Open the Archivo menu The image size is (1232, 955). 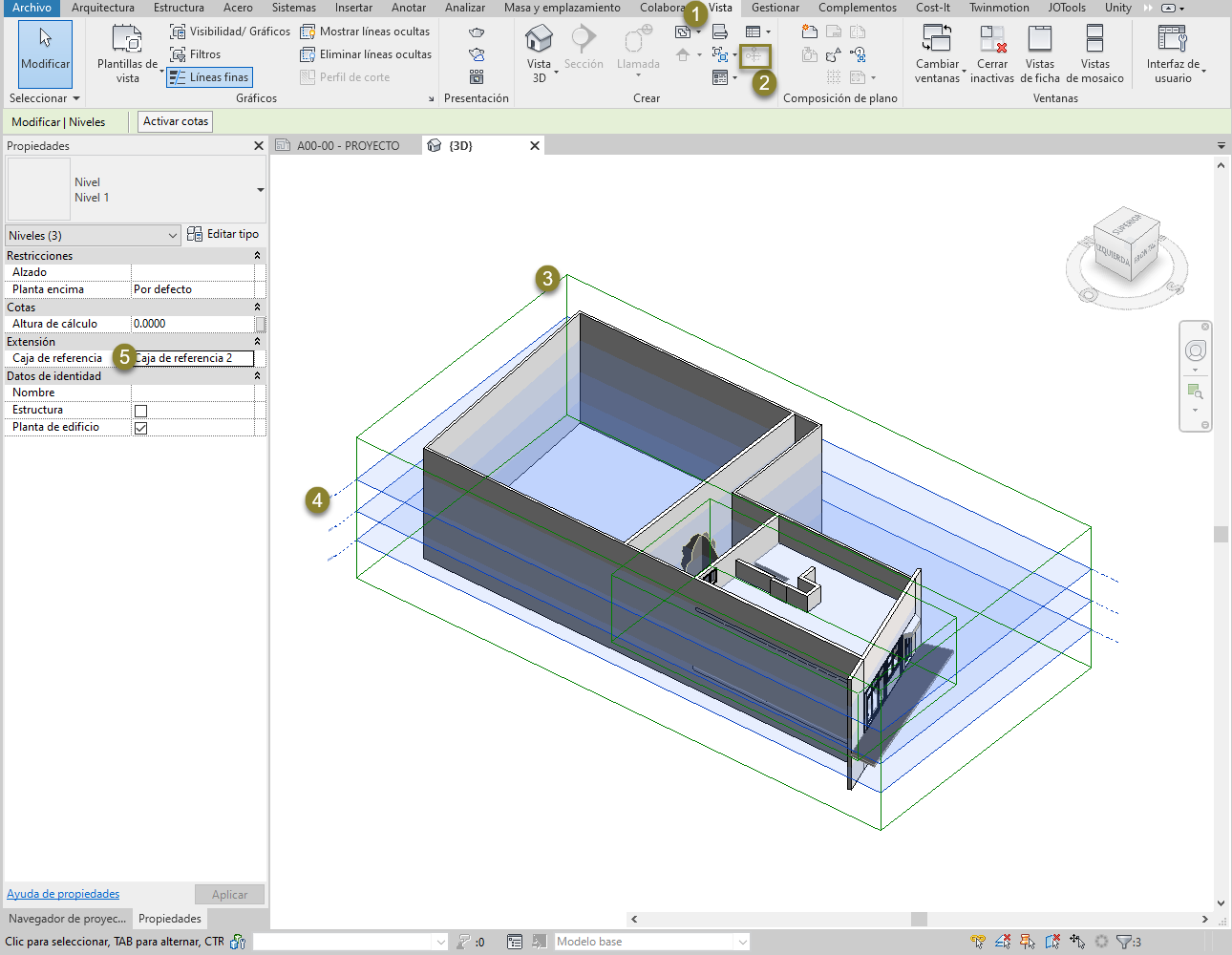32,8
